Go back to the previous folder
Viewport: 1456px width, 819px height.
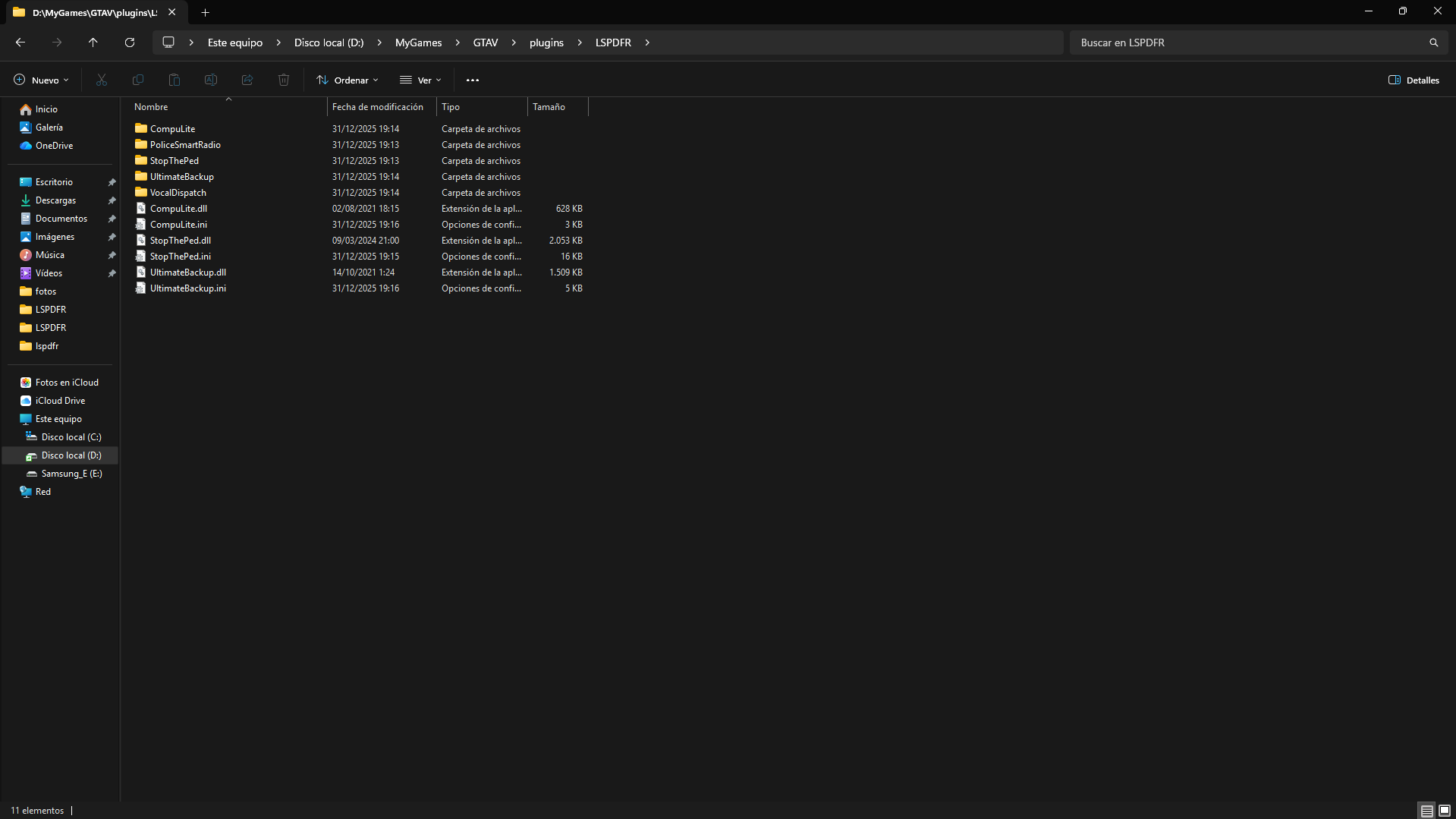point(20,43)
